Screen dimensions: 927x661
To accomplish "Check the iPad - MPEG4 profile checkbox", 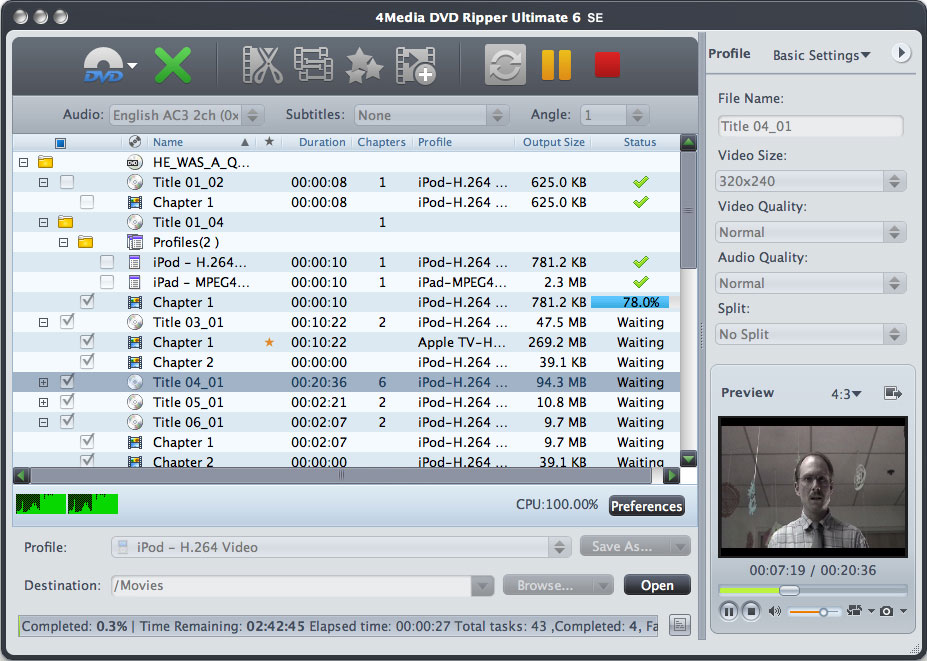I will (107, 282).
